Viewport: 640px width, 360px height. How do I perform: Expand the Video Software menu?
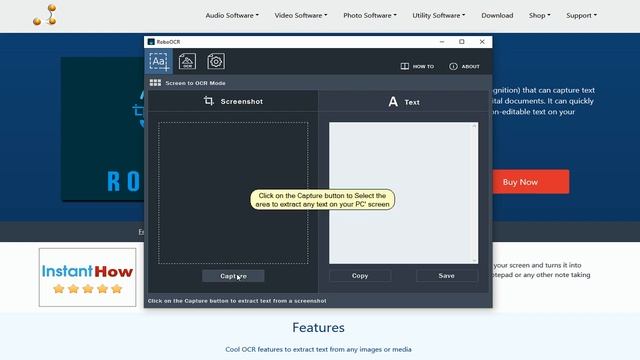click(301, 15)
